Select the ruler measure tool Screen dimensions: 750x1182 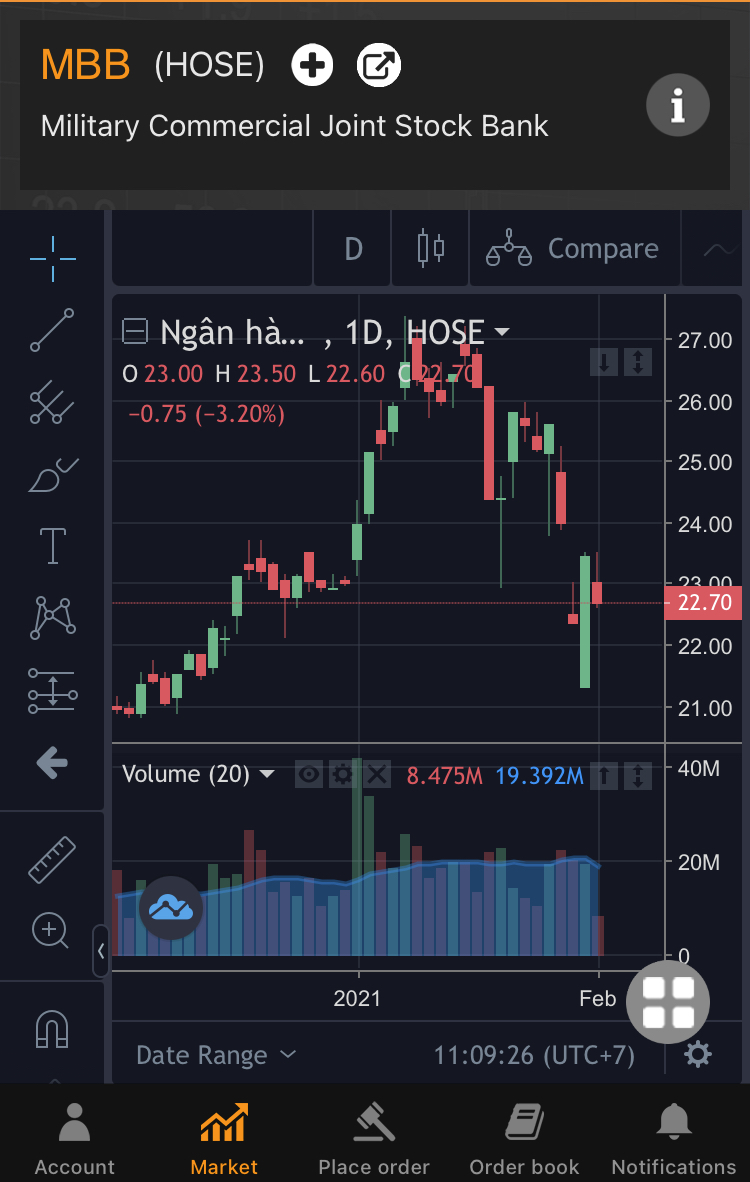point(52,859)
